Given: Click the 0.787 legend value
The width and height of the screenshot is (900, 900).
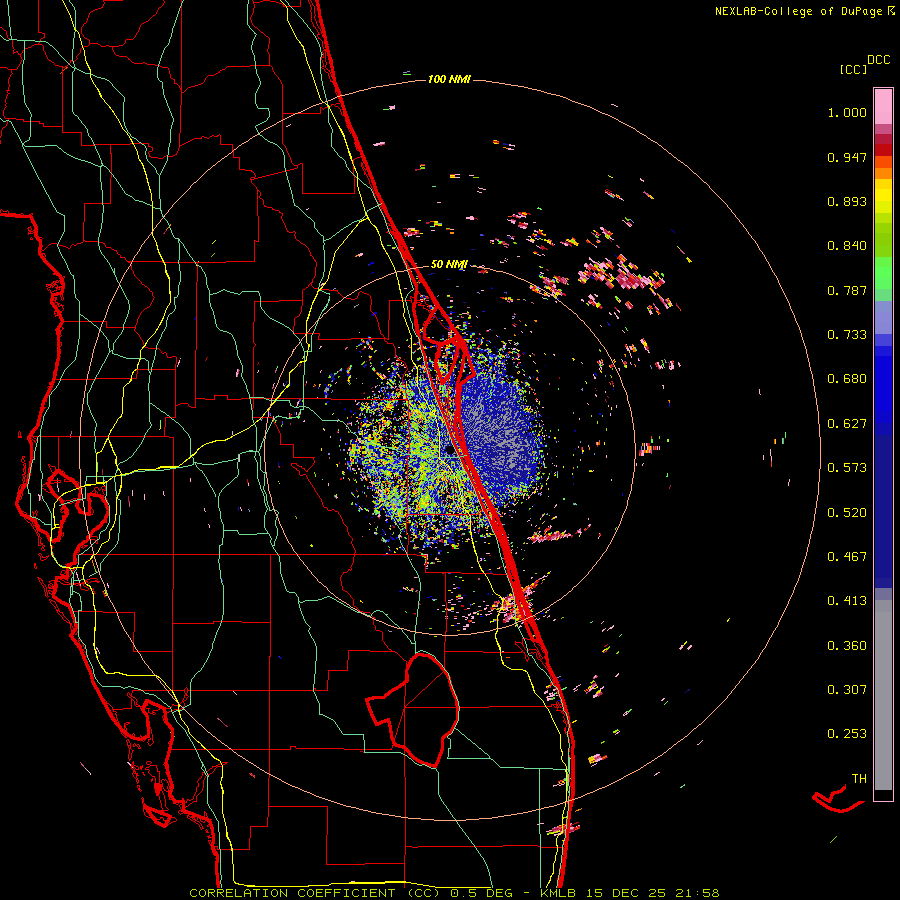Looking at the screenshot, I should click(x=847, y=290).
